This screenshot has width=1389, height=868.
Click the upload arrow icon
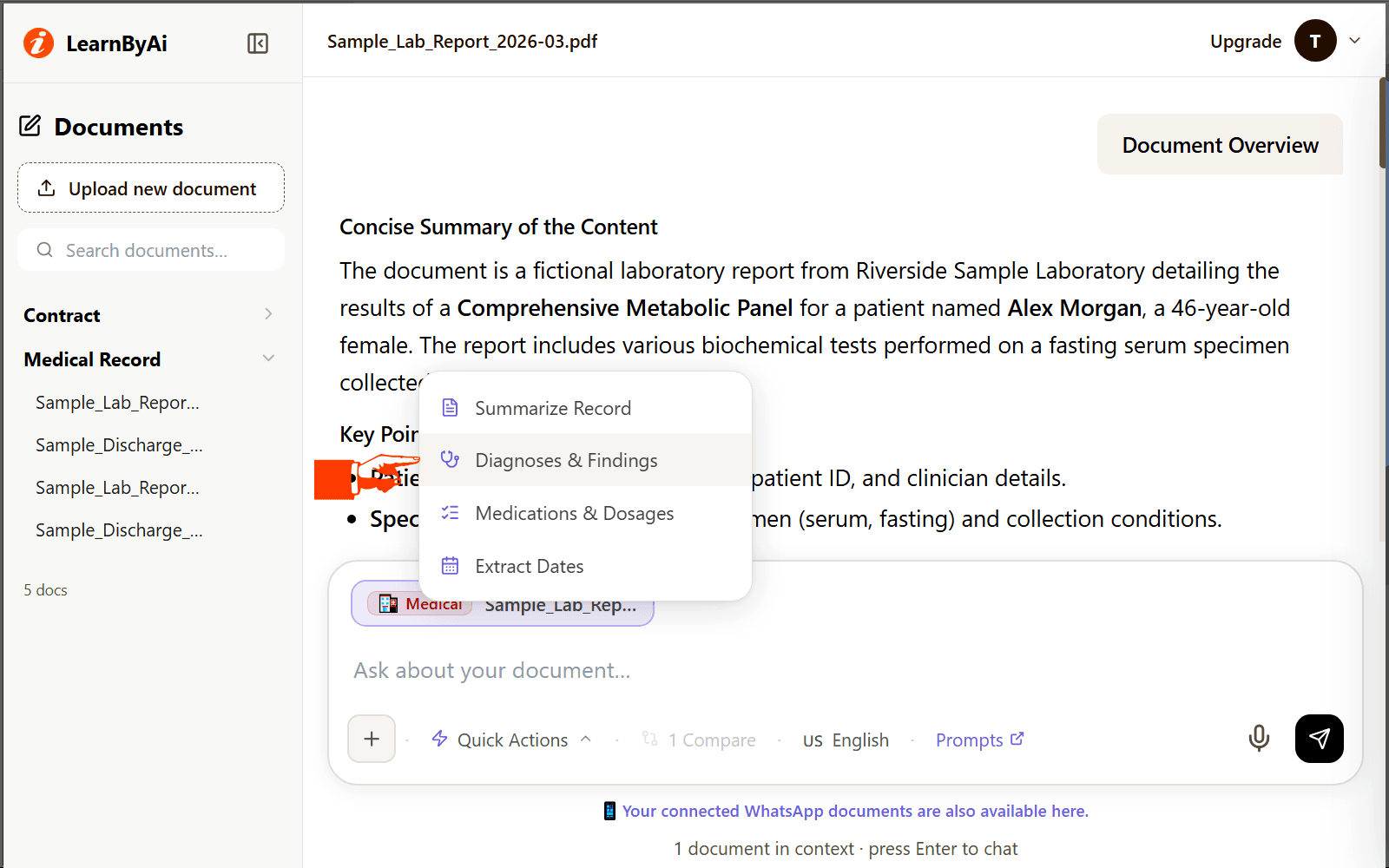coord(47,188)
